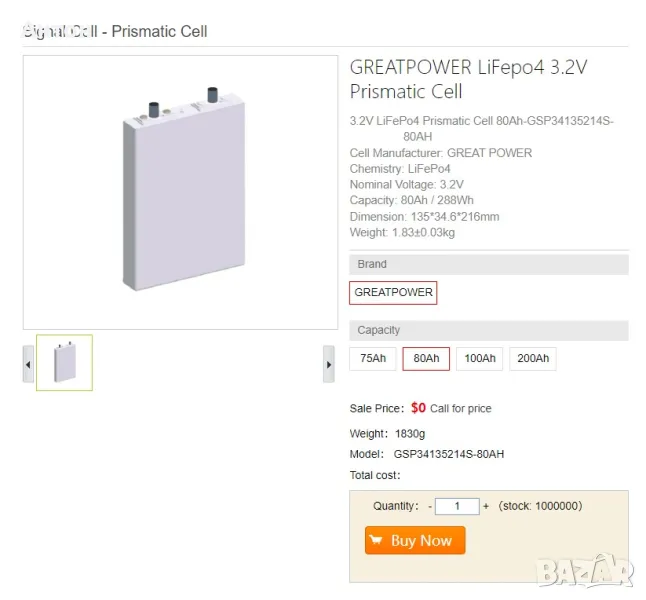Pick the 100Ah capacity option
646x600 pixels.
479,359
